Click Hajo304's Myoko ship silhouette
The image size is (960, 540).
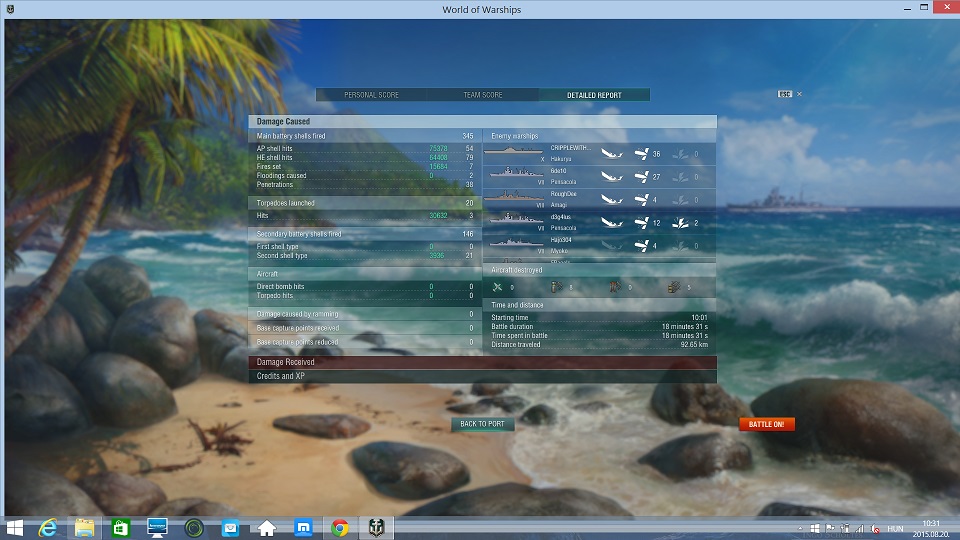tap(516, 242)
